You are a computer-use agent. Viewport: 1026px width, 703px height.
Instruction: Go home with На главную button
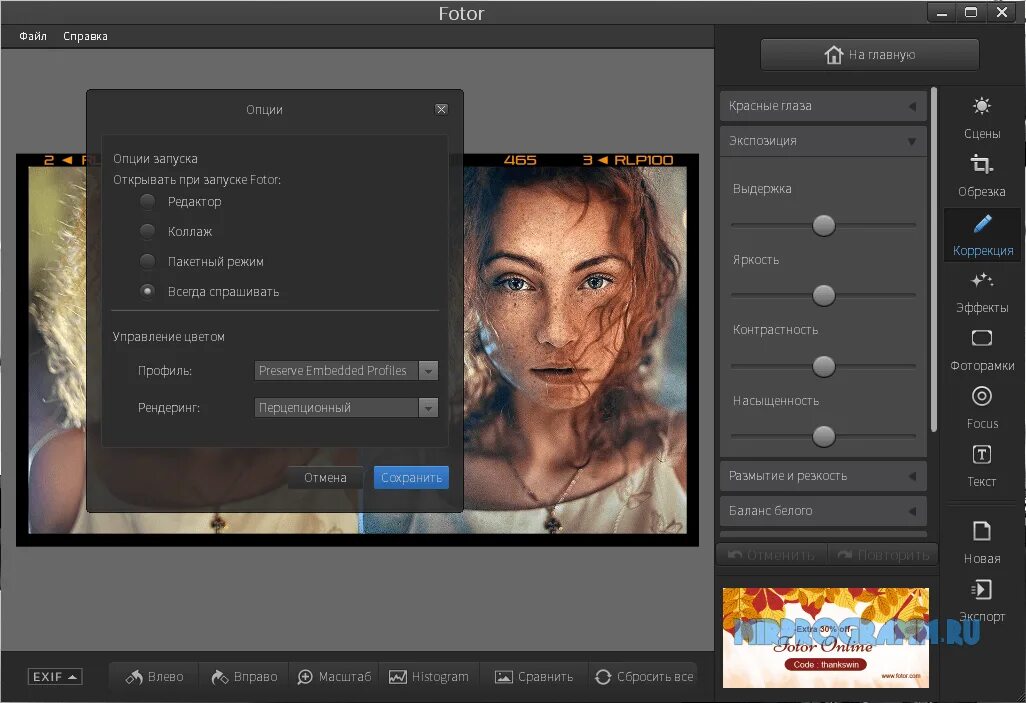(x=870, y=54)
